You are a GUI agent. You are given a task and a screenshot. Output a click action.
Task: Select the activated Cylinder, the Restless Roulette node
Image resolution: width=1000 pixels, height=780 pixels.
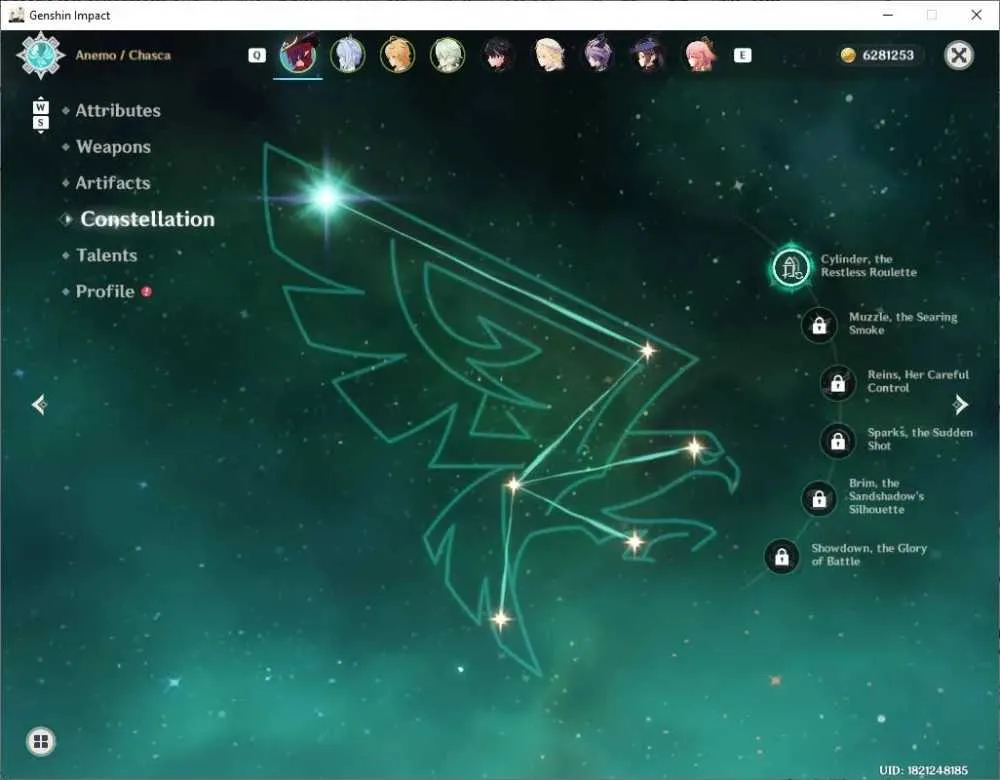click(791, 267)
